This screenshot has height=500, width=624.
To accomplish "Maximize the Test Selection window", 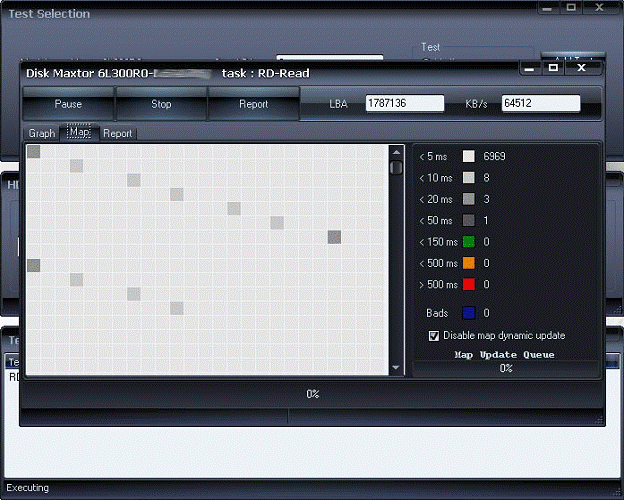I will 571,7.
